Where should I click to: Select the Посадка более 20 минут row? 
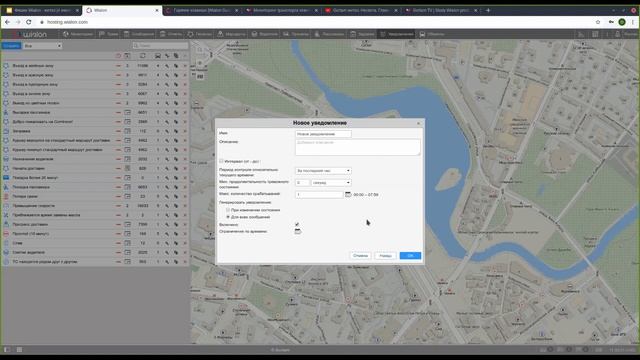point(96,178)
